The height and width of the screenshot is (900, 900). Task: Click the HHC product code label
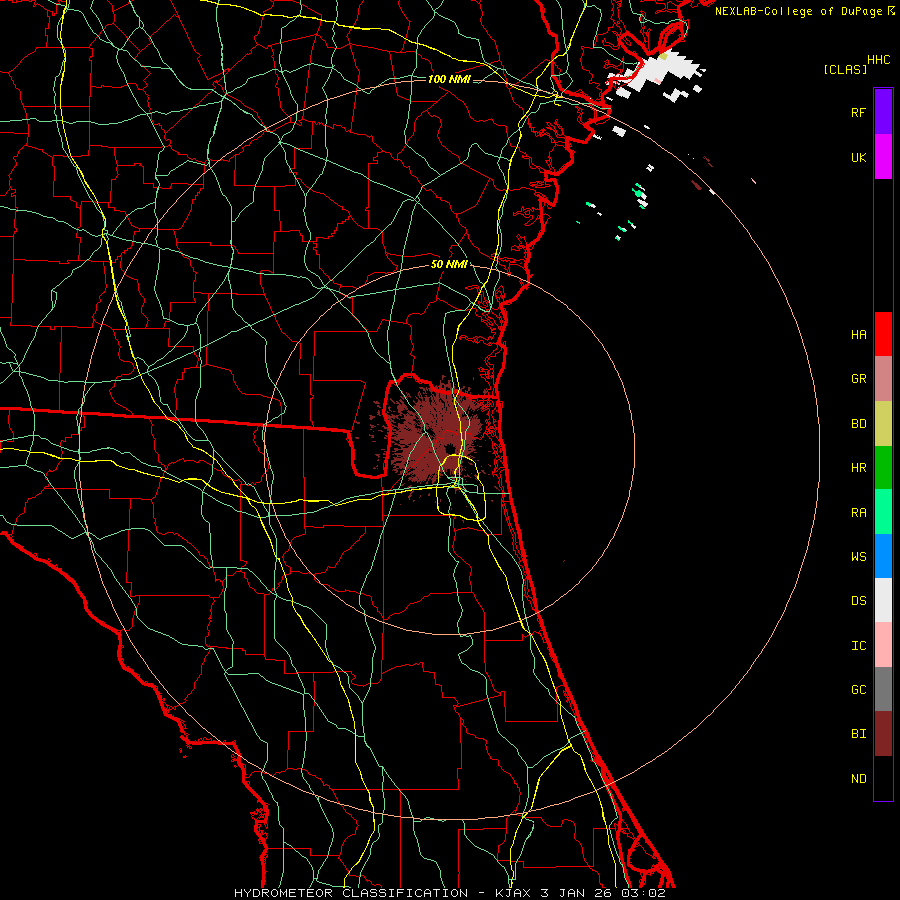coord(879,60)
